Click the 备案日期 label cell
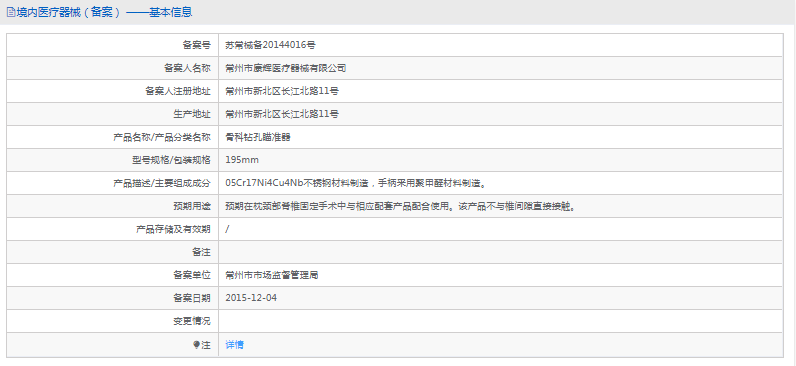This screenshot has height=366, width=796. [x=113, y=298]
